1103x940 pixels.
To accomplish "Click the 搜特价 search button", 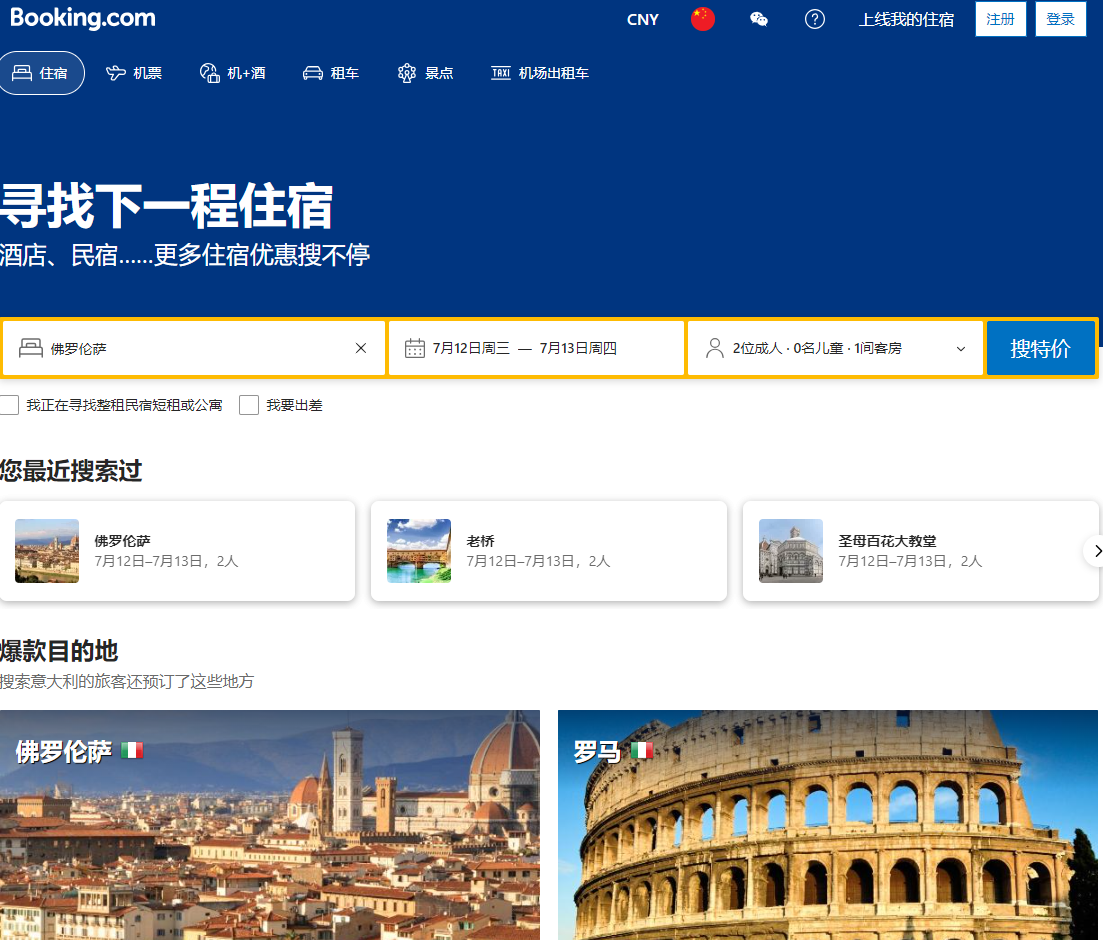I will point(1040,348).
